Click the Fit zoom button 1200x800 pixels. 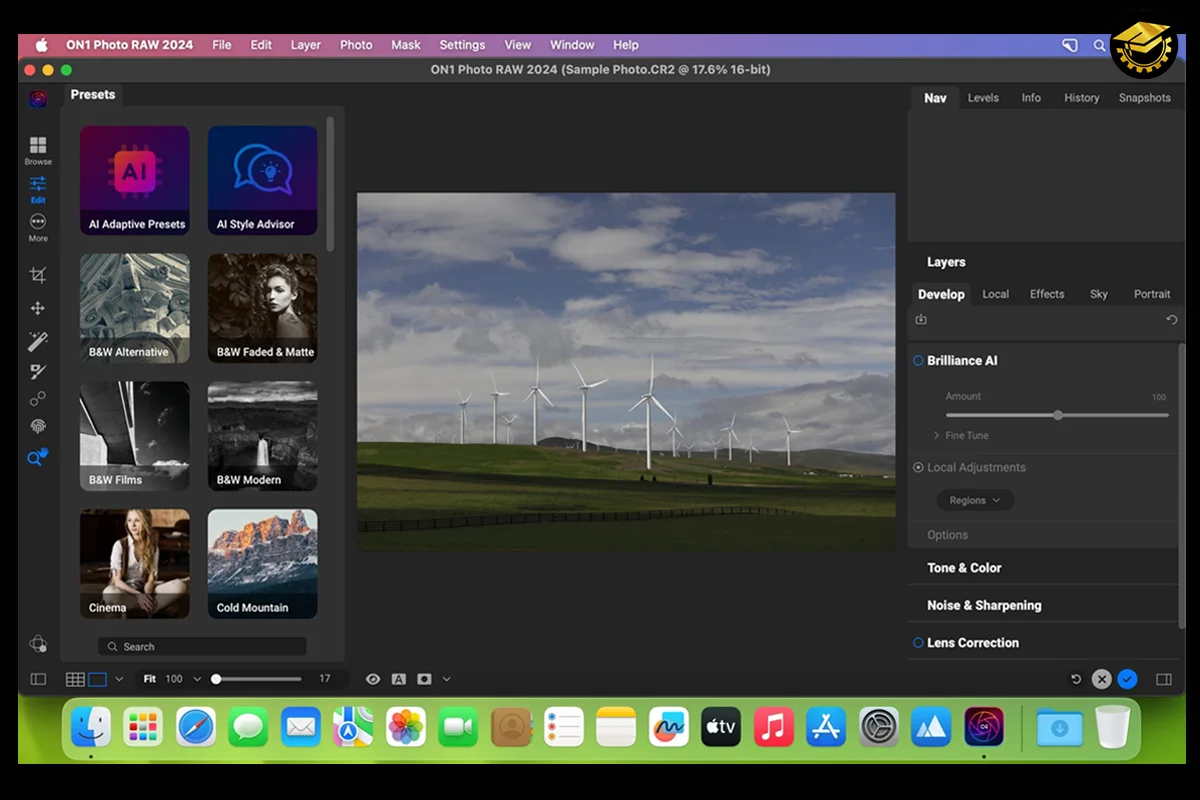coord(150,679)
